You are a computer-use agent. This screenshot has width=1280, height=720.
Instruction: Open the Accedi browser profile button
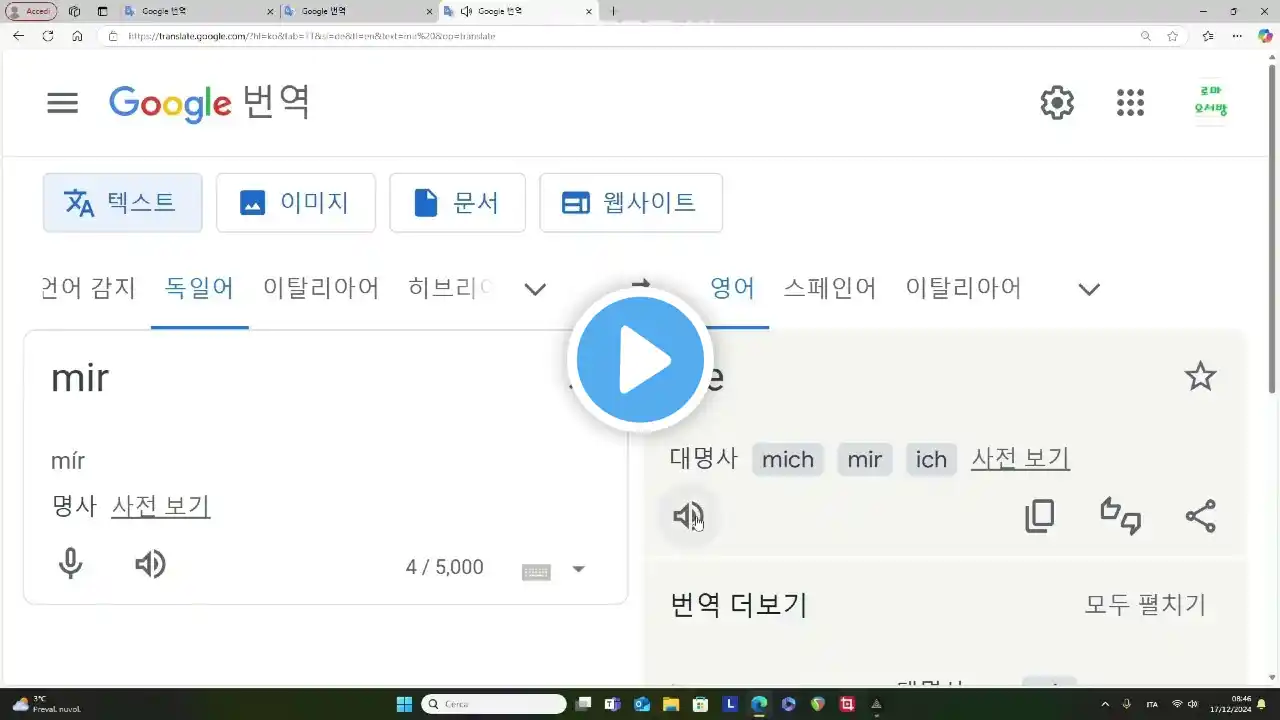31,11
